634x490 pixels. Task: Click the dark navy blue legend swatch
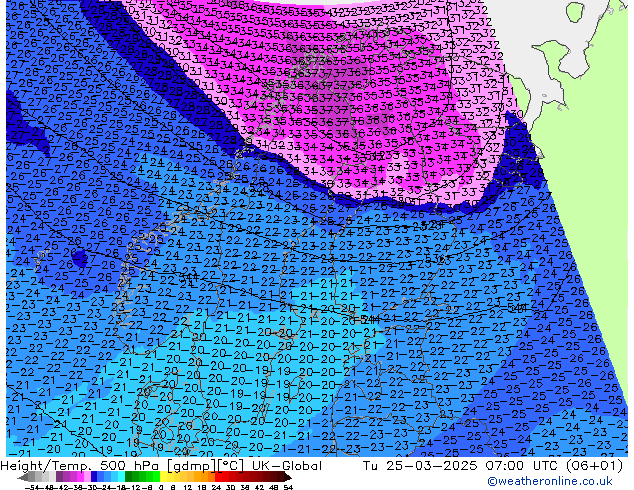94,477
